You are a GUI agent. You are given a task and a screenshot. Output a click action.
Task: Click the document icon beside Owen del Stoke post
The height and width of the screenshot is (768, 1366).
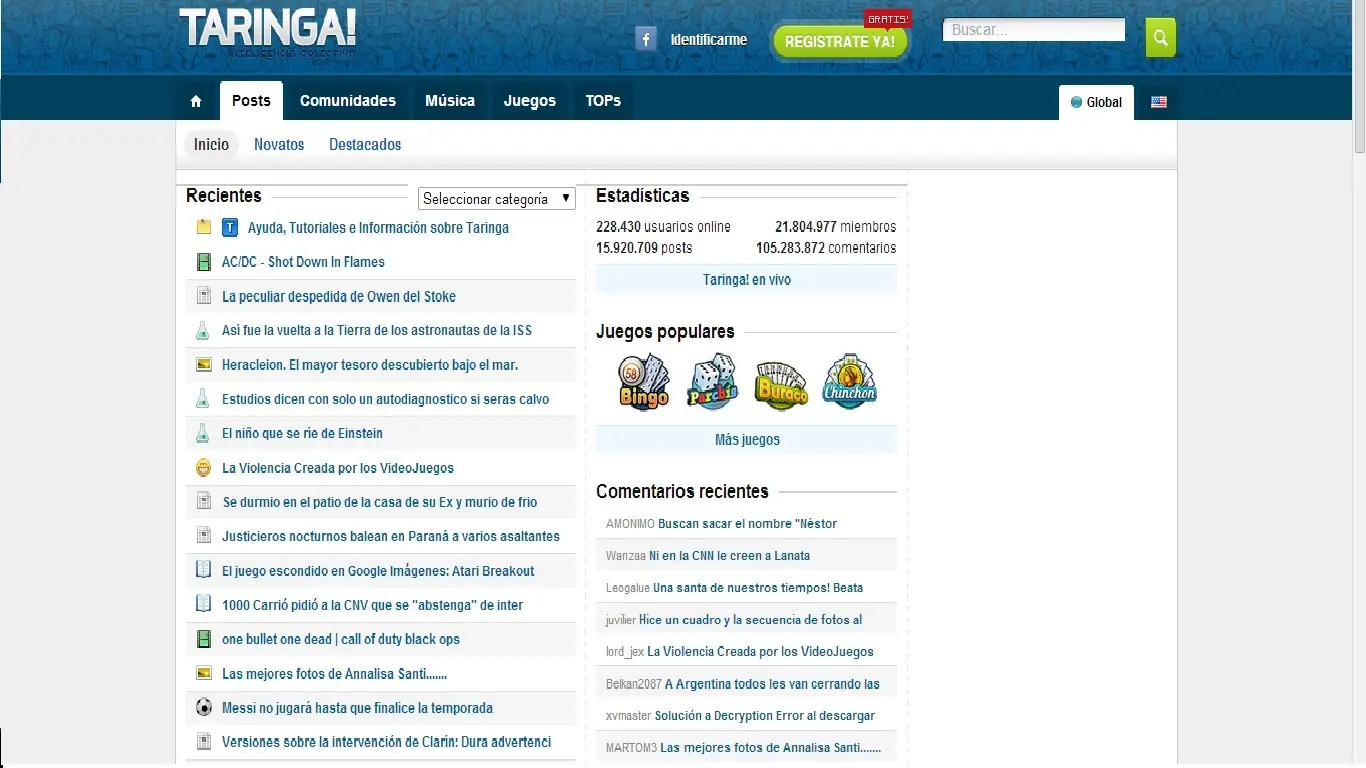(x=204, y=296)
